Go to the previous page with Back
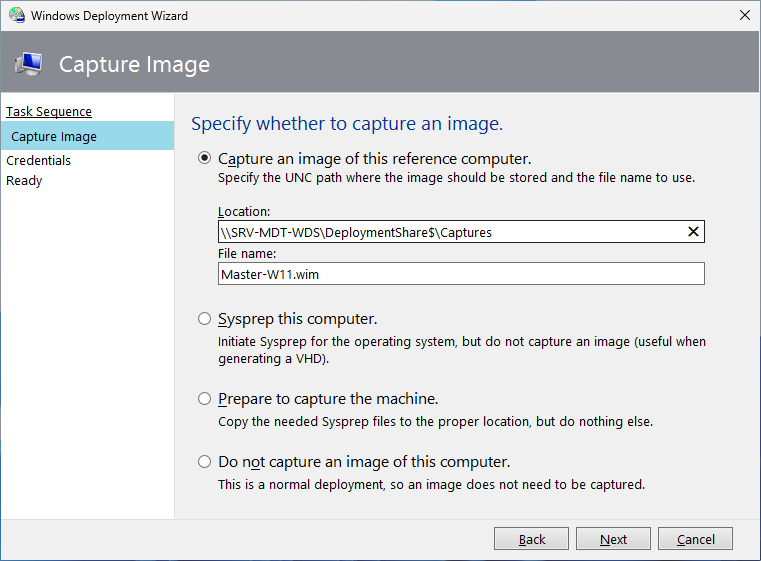 (x=531, y=539)
